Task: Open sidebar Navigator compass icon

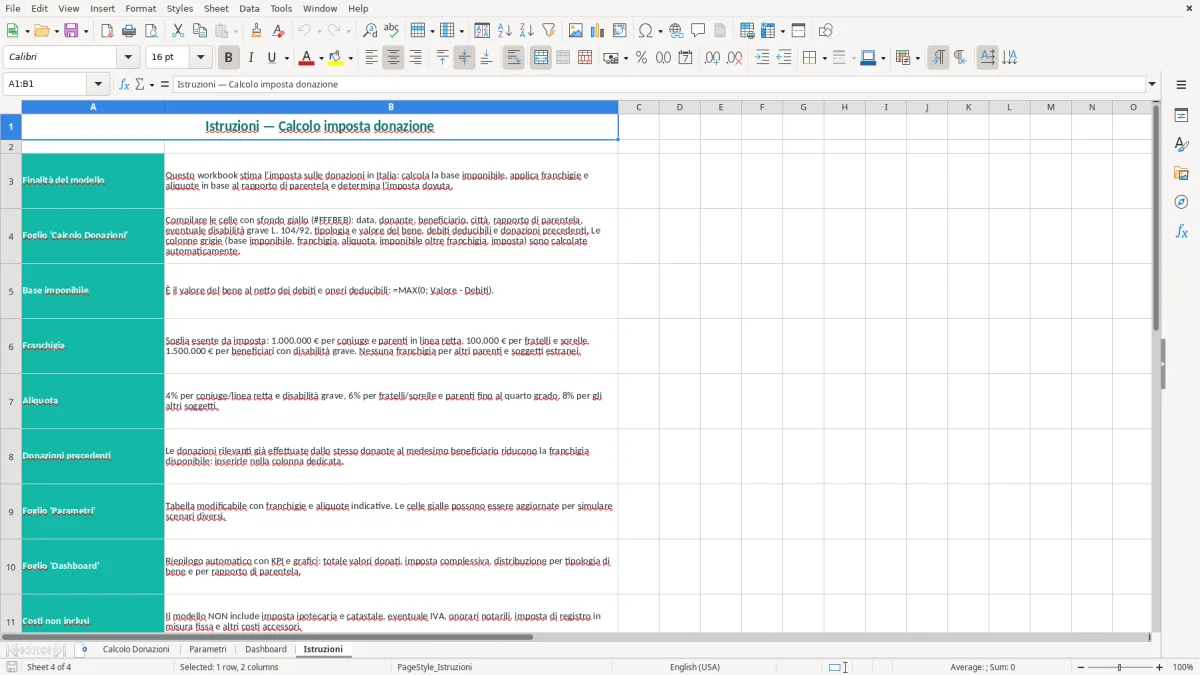Action: pyautogui.click(x=1181, y=203)
